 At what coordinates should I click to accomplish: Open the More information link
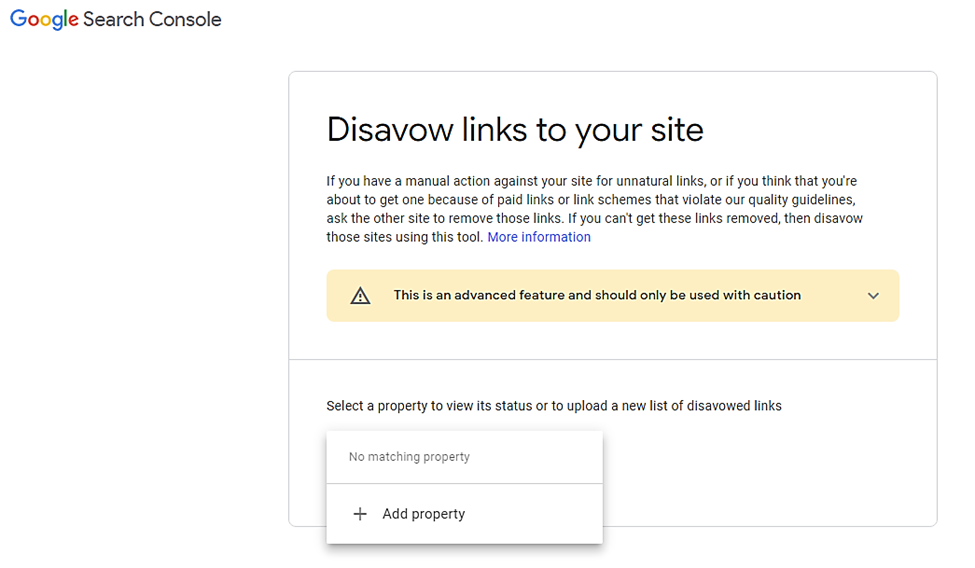click(538, 237)
